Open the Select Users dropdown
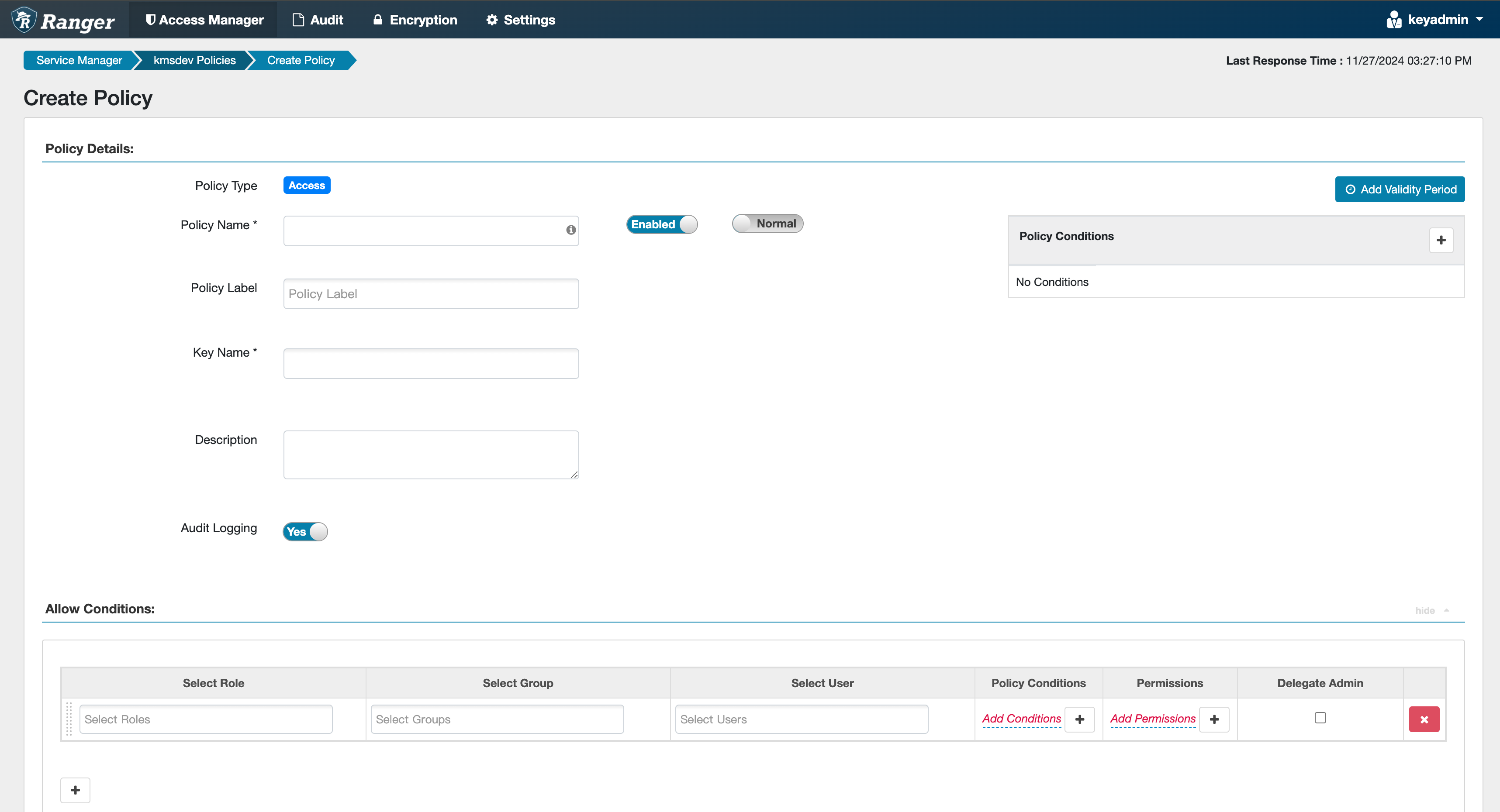 (801, 719)
